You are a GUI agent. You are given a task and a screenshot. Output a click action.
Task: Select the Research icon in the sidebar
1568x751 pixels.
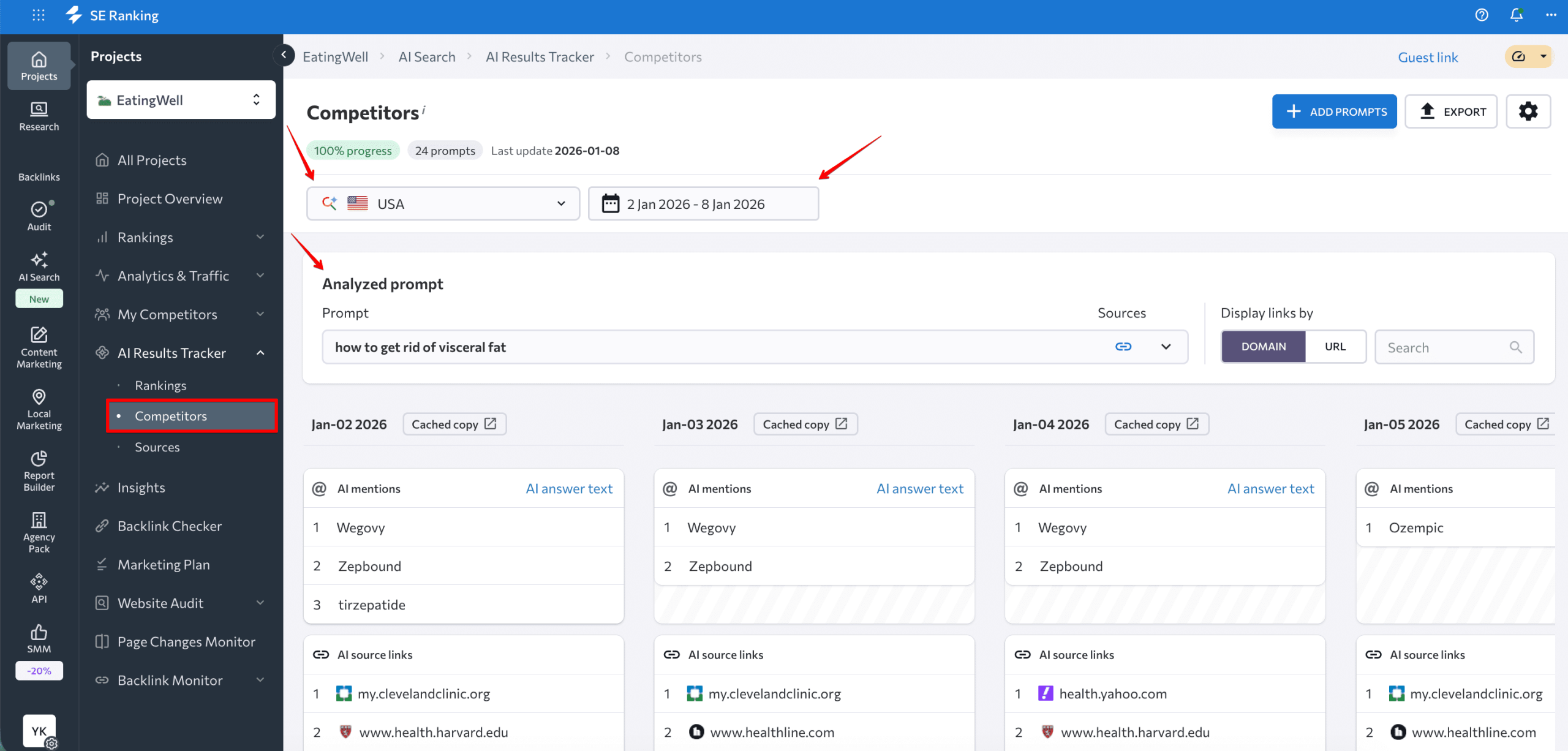point(39,116)
